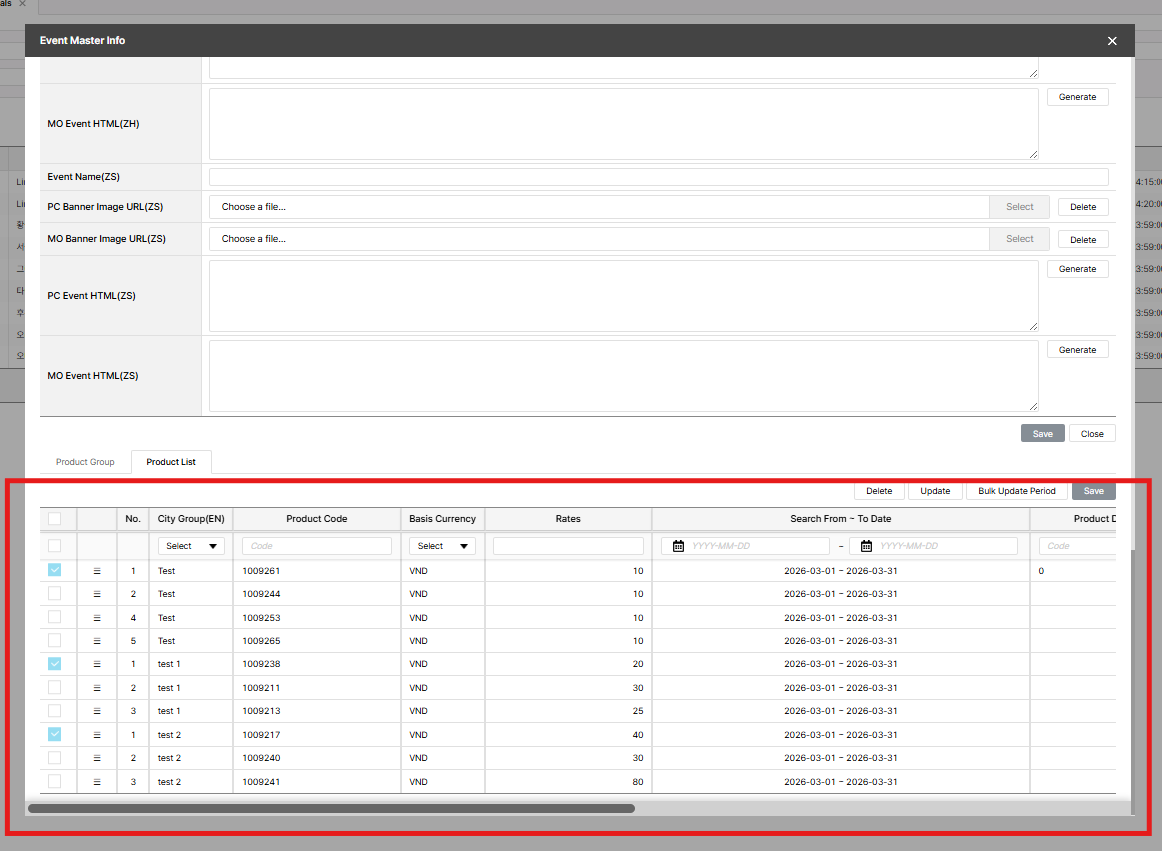Click Generate next to PC Event HTML(ZS)

click(x=1077, y=269)
